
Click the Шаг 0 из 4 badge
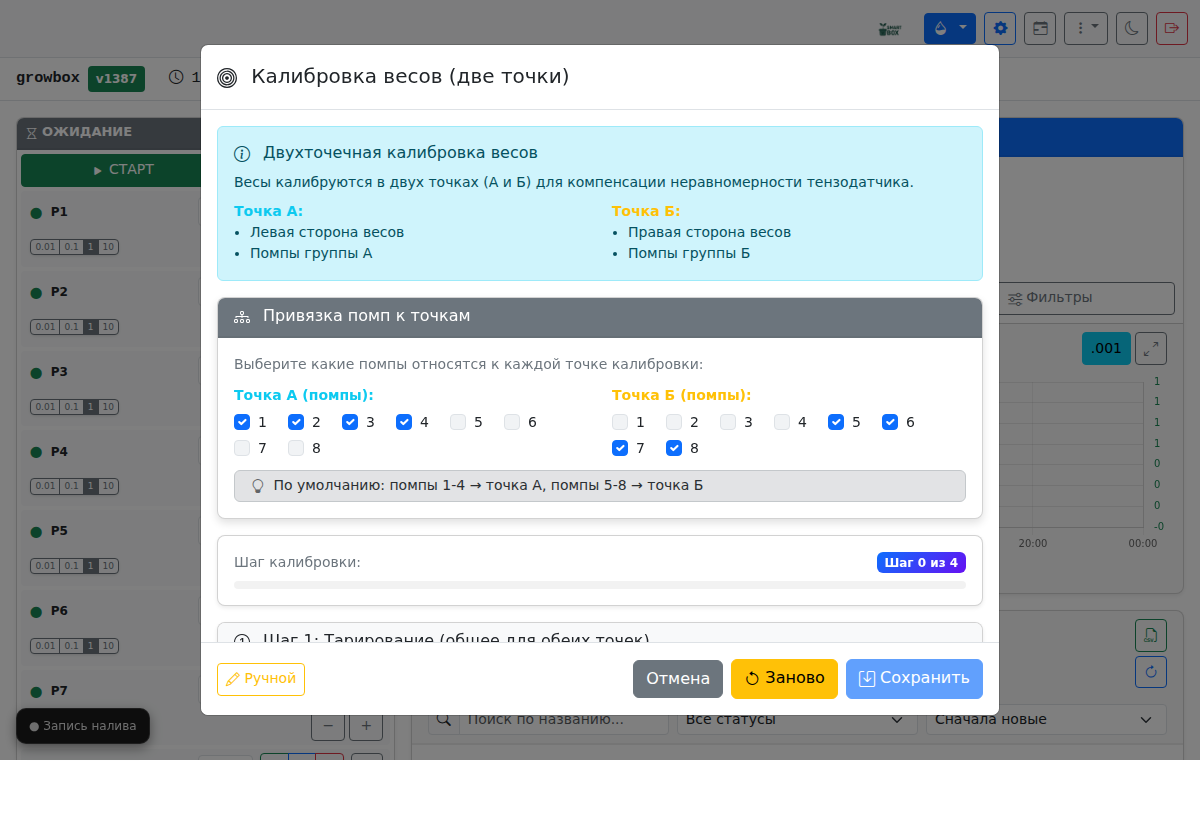pyautogui.click(x=921, y=563)
